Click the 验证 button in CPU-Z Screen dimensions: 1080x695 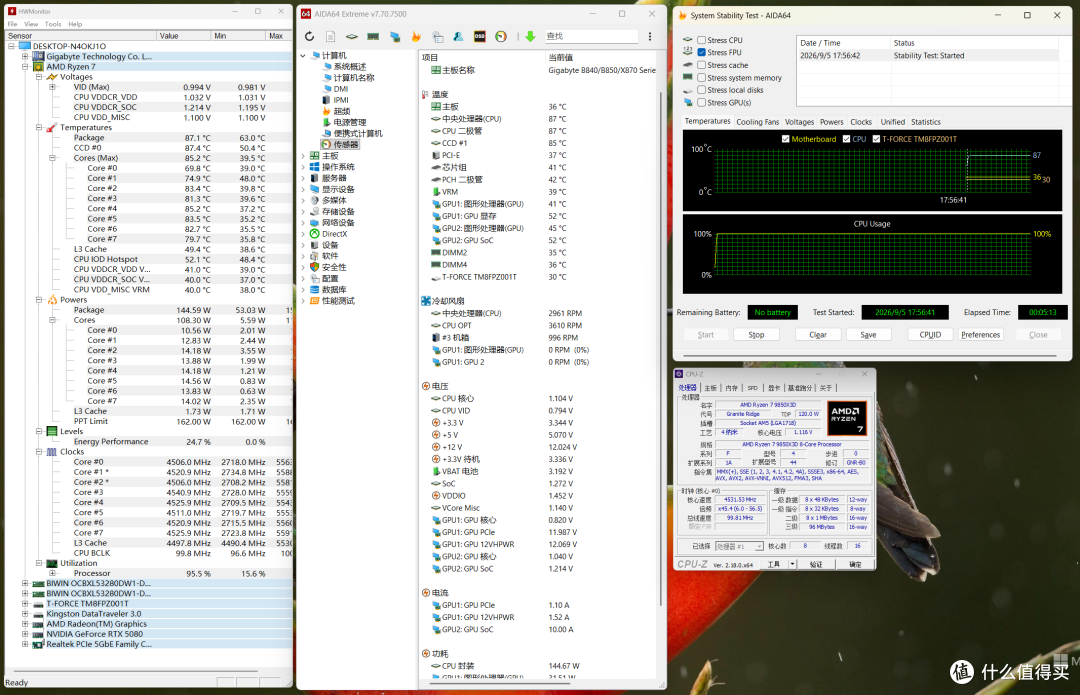tap(816, 564)
